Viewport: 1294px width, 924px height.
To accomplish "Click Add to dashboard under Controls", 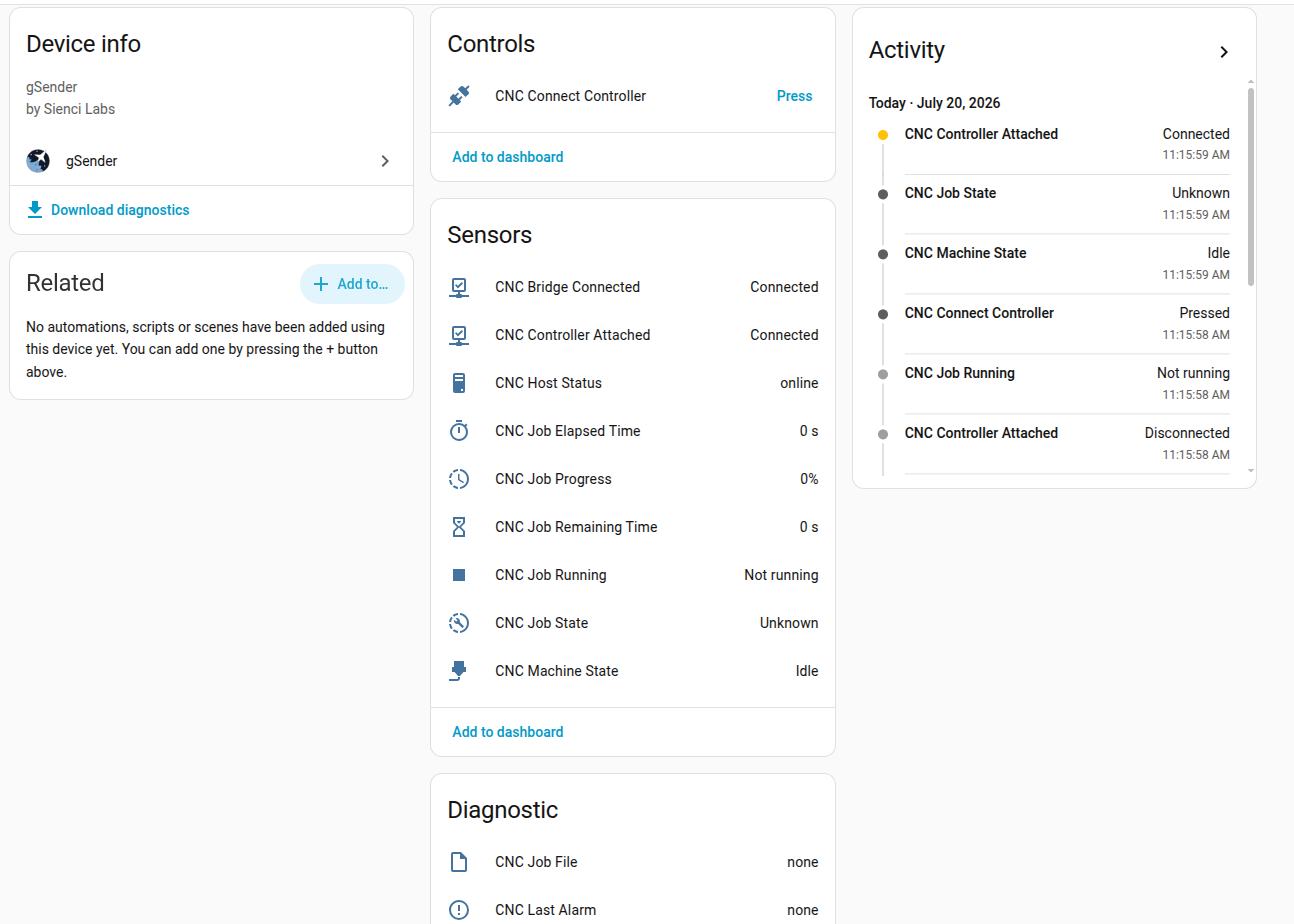I will point(508,157).
